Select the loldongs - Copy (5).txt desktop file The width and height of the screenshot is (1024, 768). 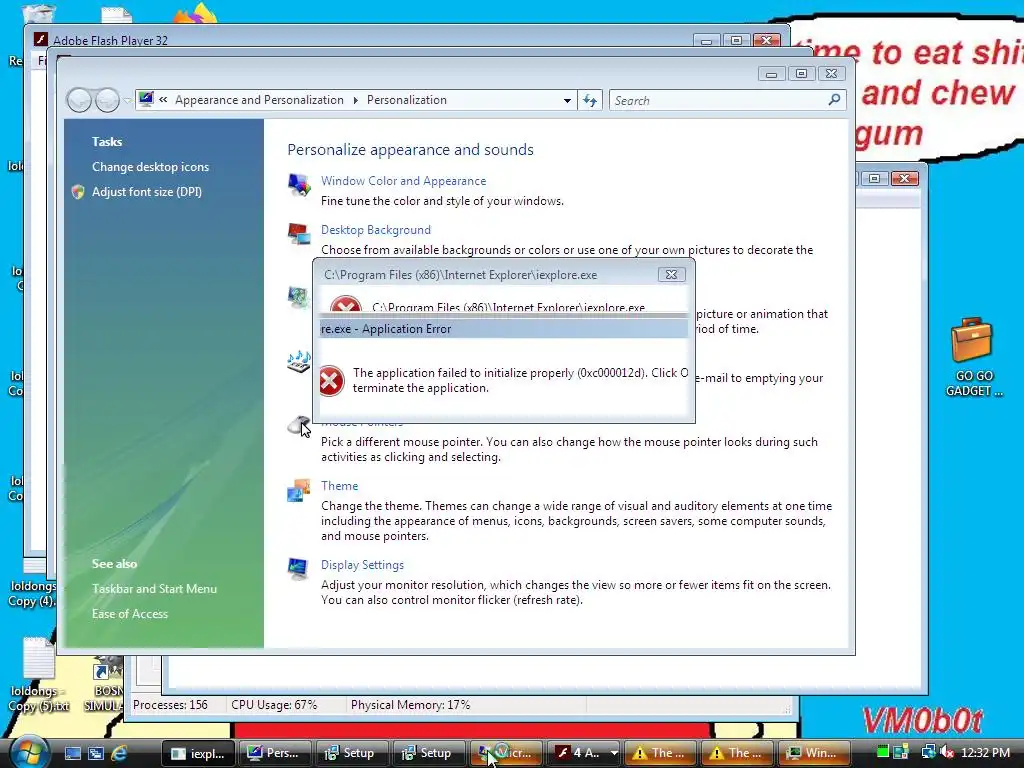click(x=39, y=675)
